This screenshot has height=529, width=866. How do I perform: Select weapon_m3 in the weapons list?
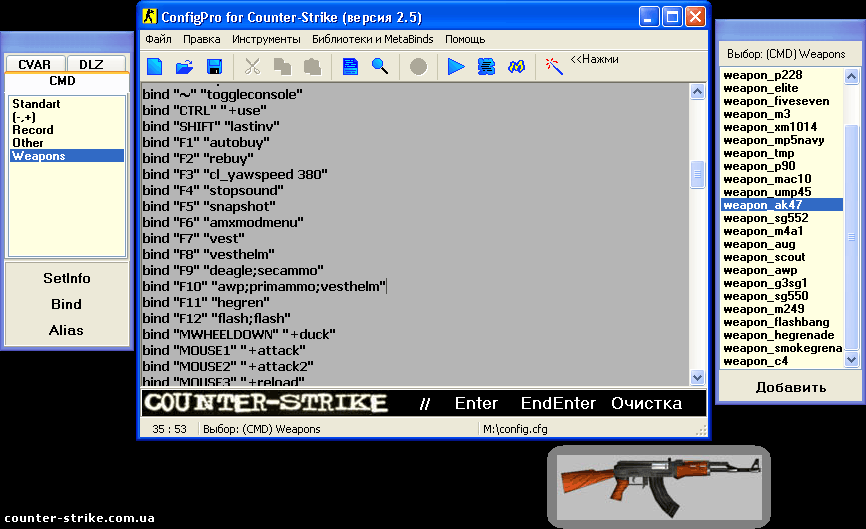[x=781, y=114]
